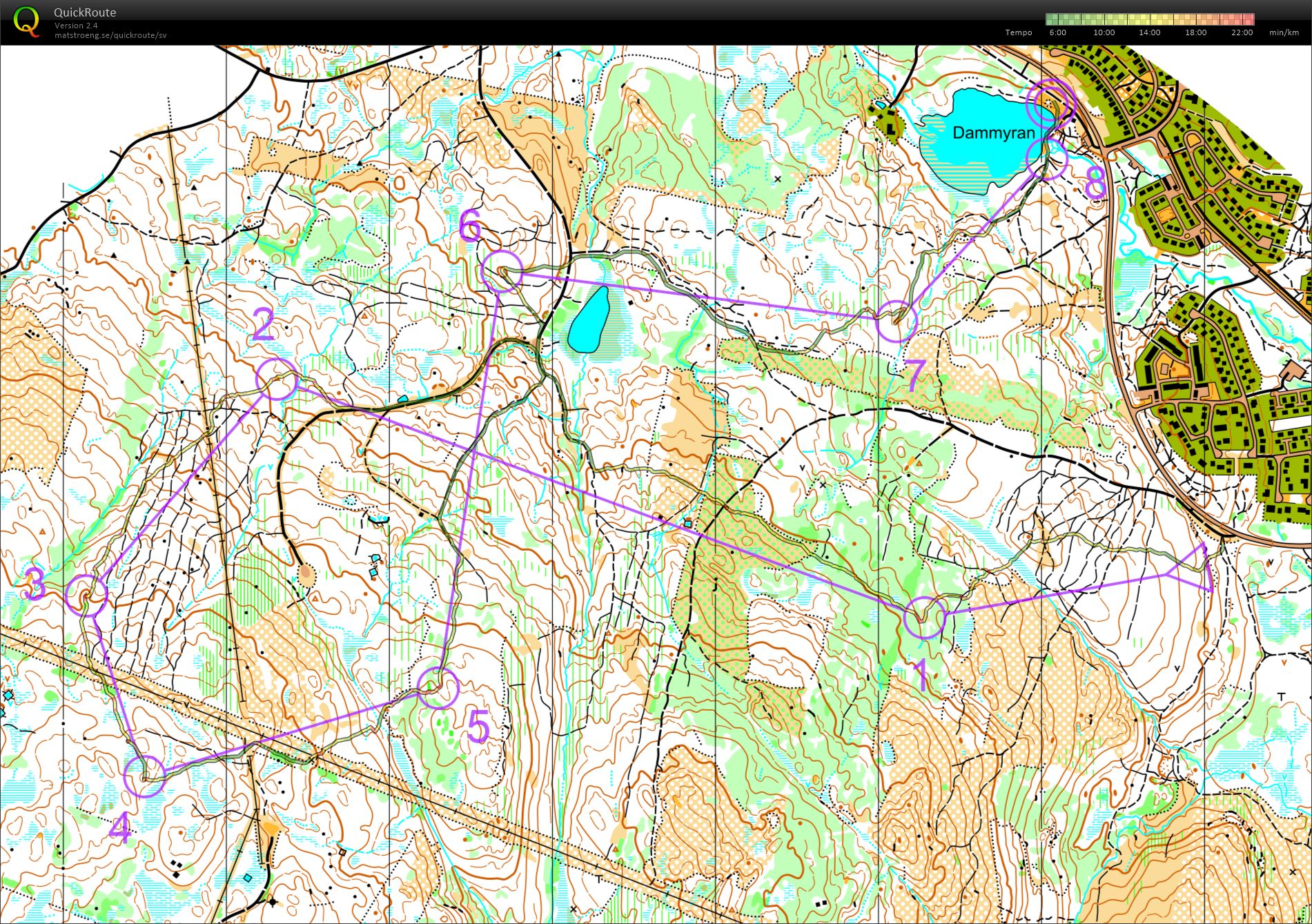1312x924 pixels.
Task: Select control circle 5 on the map
Action: pyautogui.click(x=438, y=687)
